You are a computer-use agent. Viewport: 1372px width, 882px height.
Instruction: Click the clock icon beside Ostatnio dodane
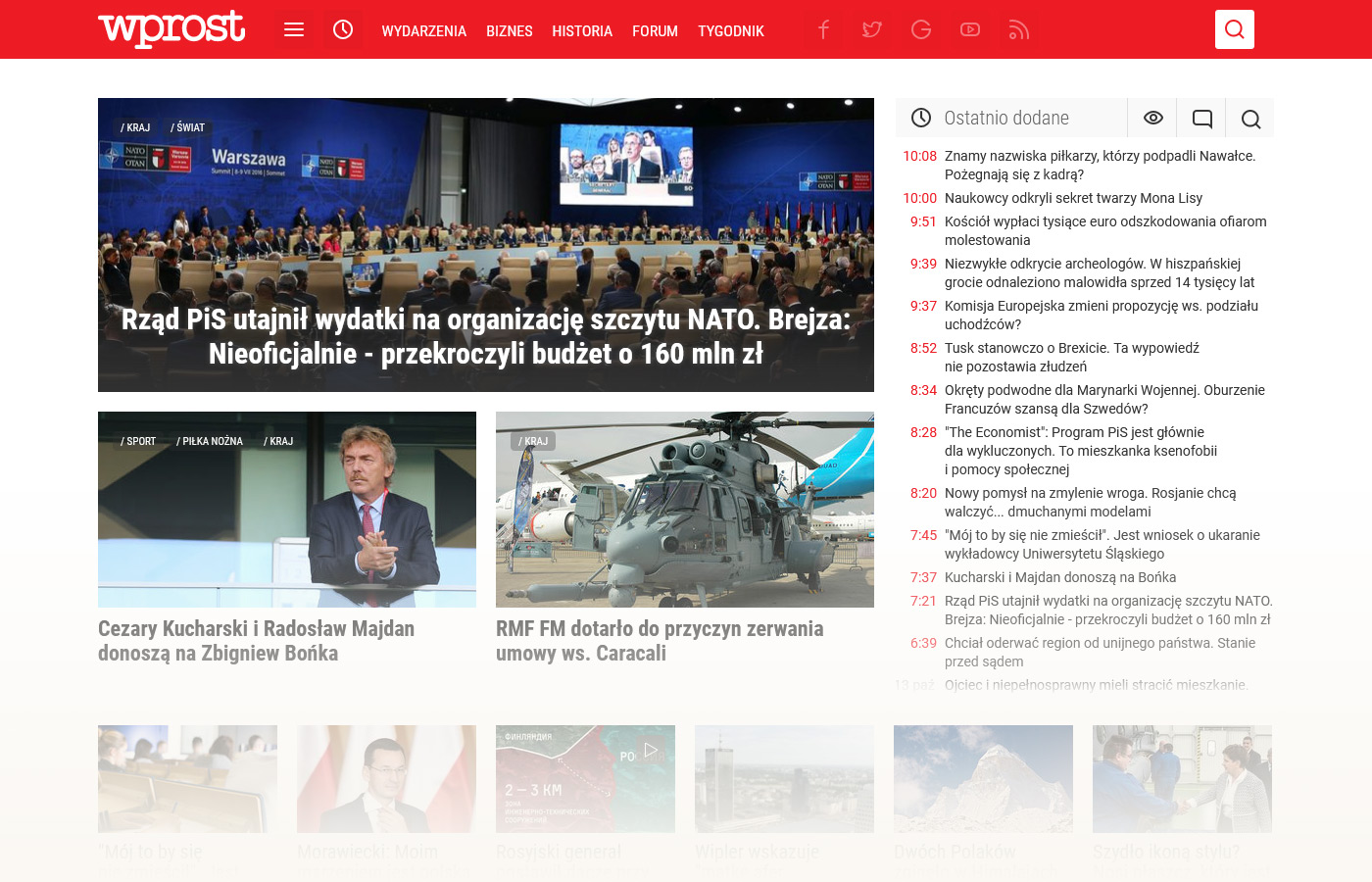click(x=921, y=118)
